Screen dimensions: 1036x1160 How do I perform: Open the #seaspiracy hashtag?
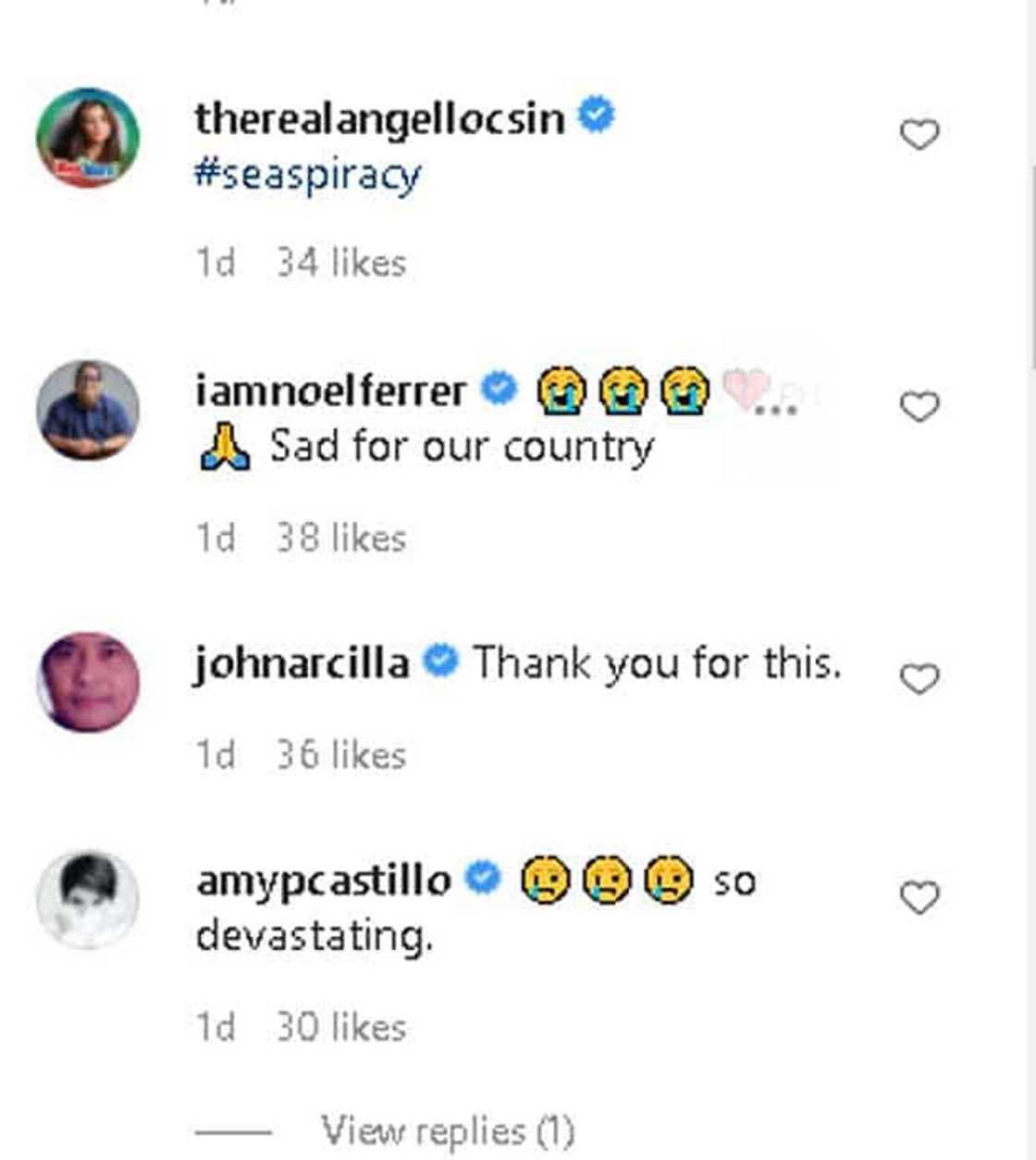pos(308,175)
